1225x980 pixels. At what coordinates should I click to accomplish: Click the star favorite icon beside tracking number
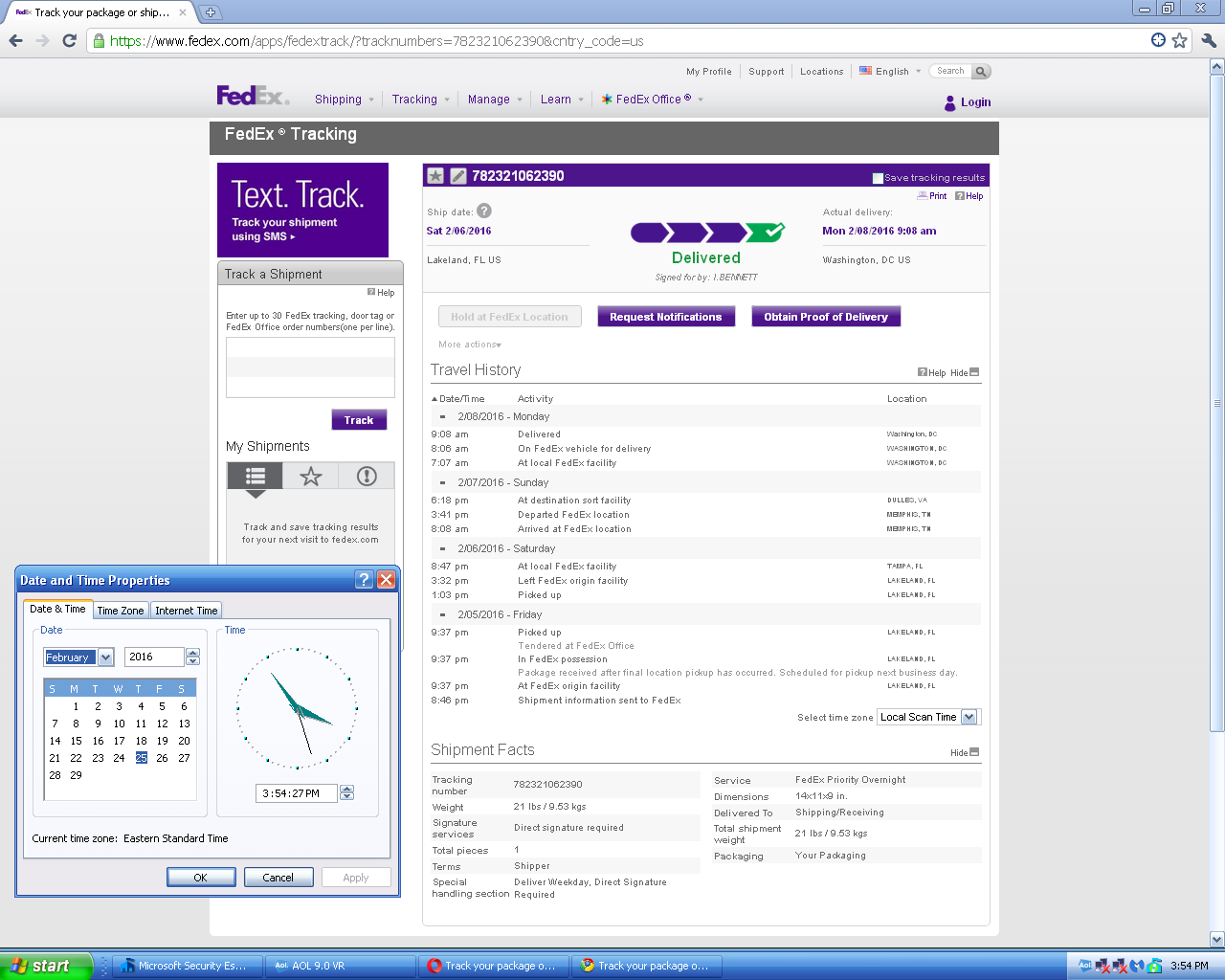(x=435, y=176)
